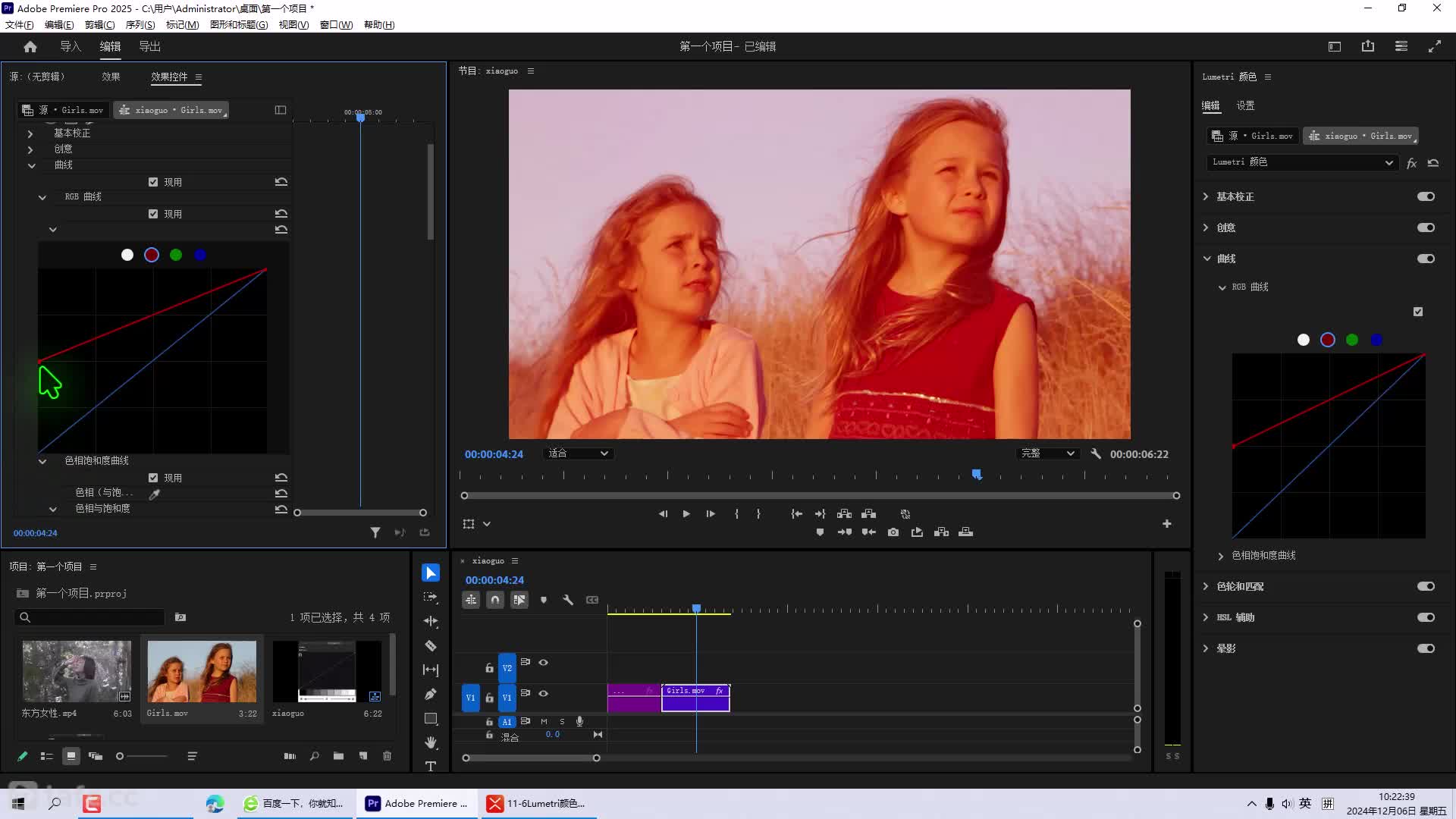Select the blue channel swatch in the Lumetri panel
Screen dimensions: 1456x819
coord(1376,340)
